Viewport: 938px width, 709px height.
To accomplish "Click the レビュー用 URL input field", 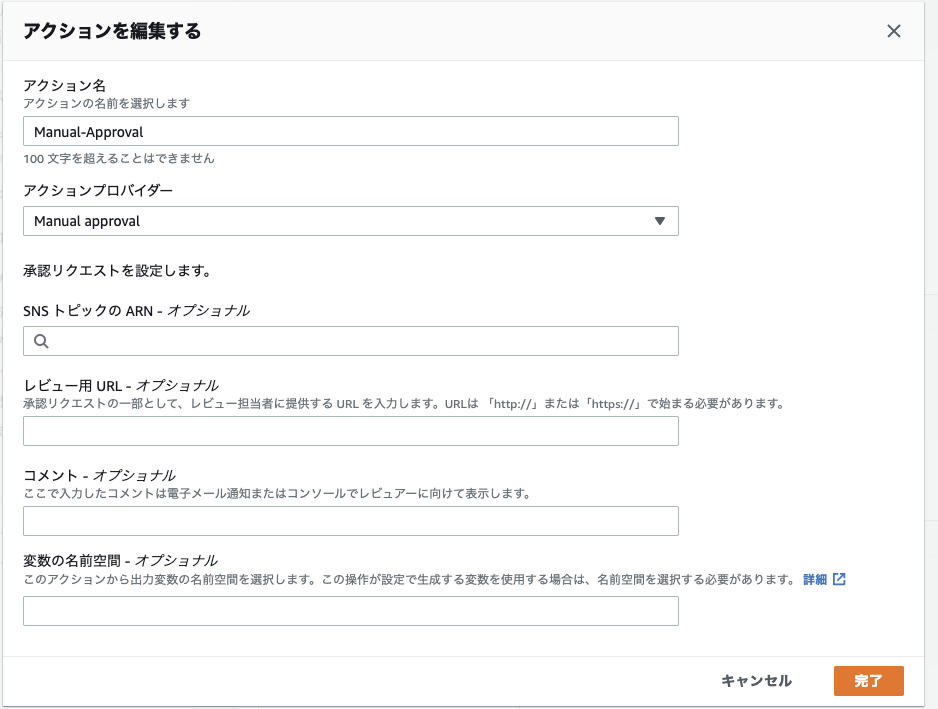I will [351, 431].
